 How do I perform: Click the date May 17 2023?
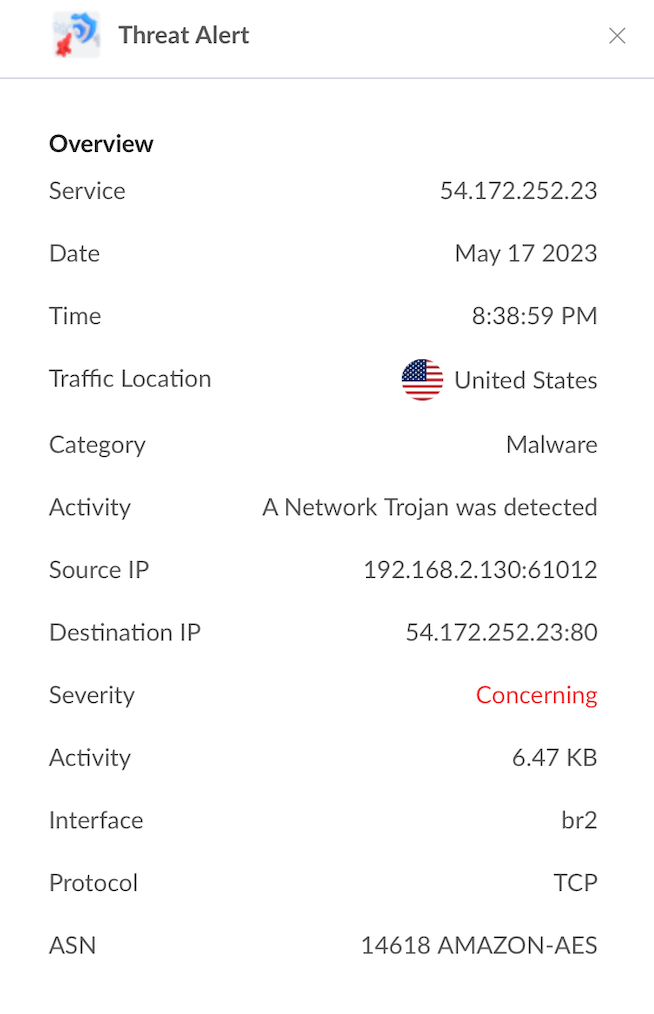pos(525,254)
